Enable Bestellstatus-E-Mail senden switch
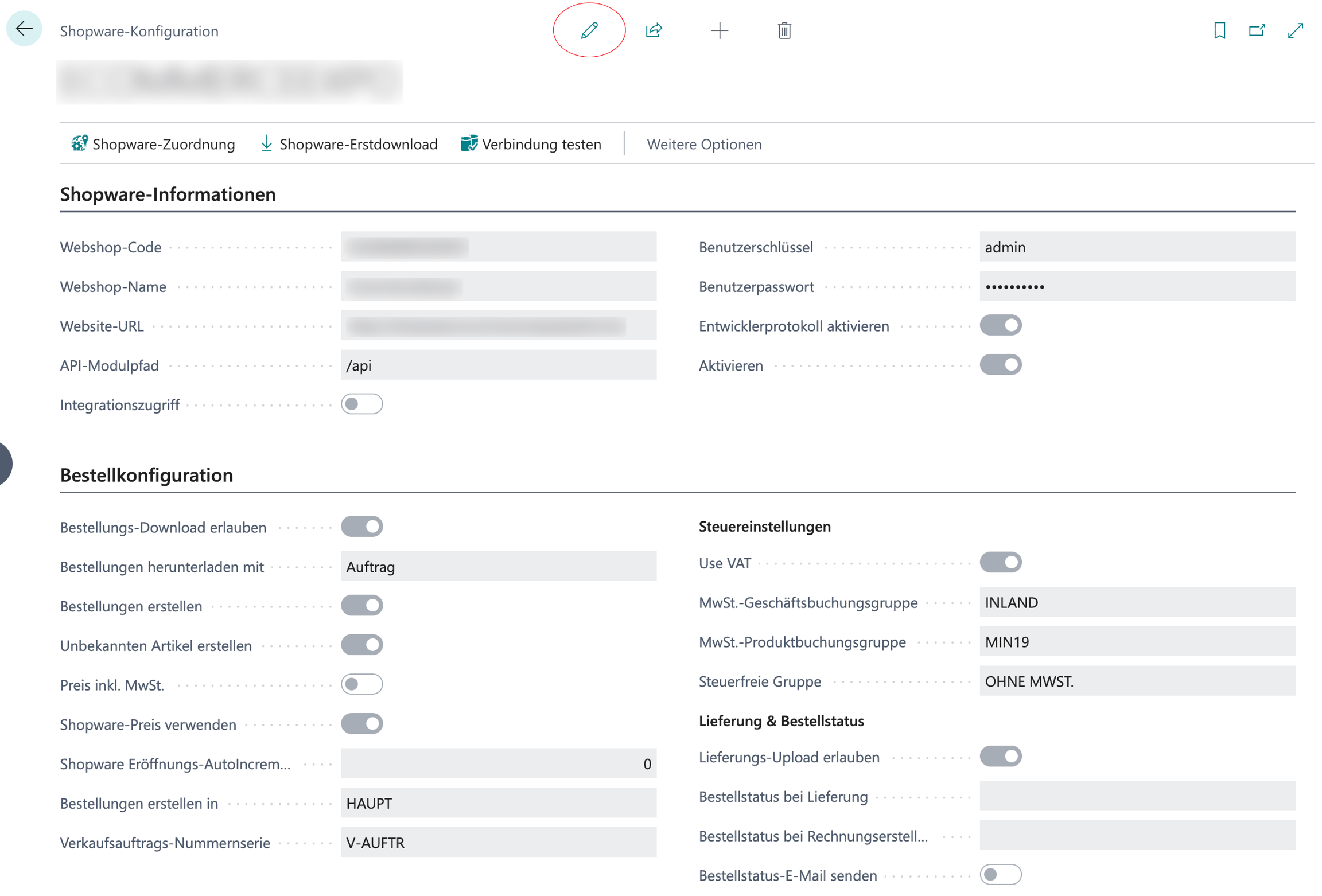The image size is (1322, 896). click(1000, 875)
